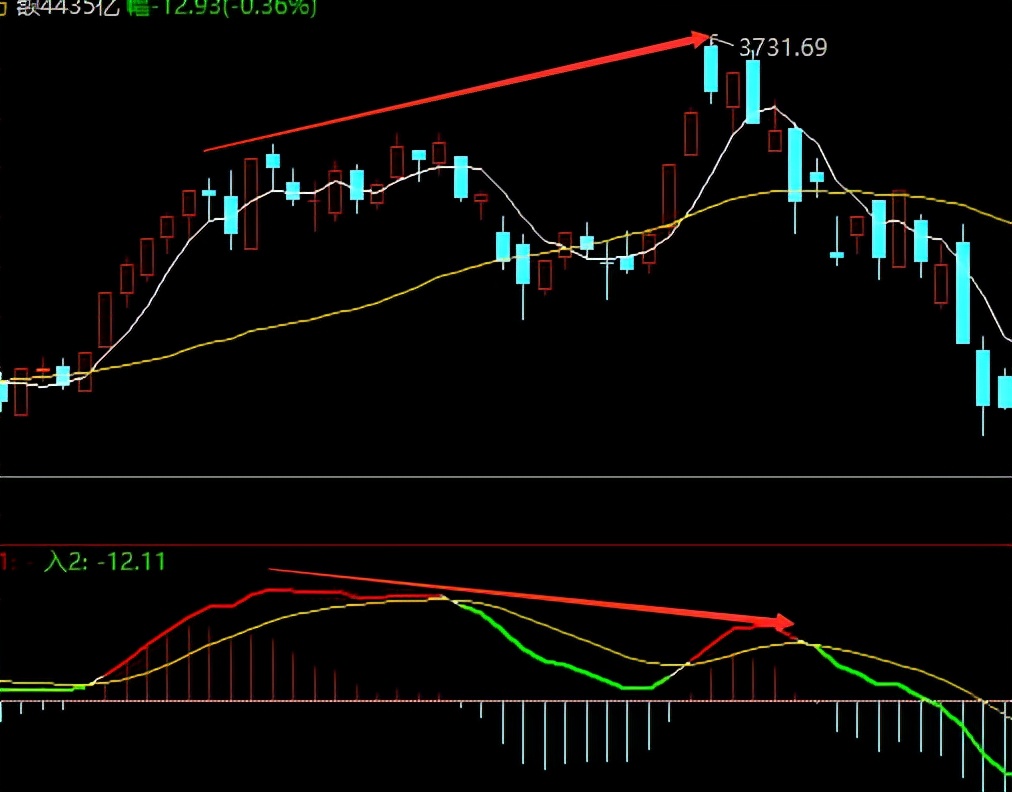Click the green 入2: -12.11 indicator label

click(x=105, y=562)
